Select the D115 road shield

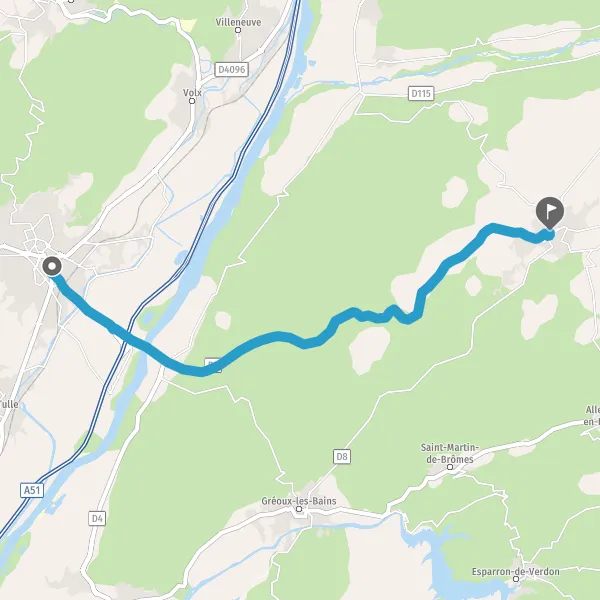click(x=421, y=93)
